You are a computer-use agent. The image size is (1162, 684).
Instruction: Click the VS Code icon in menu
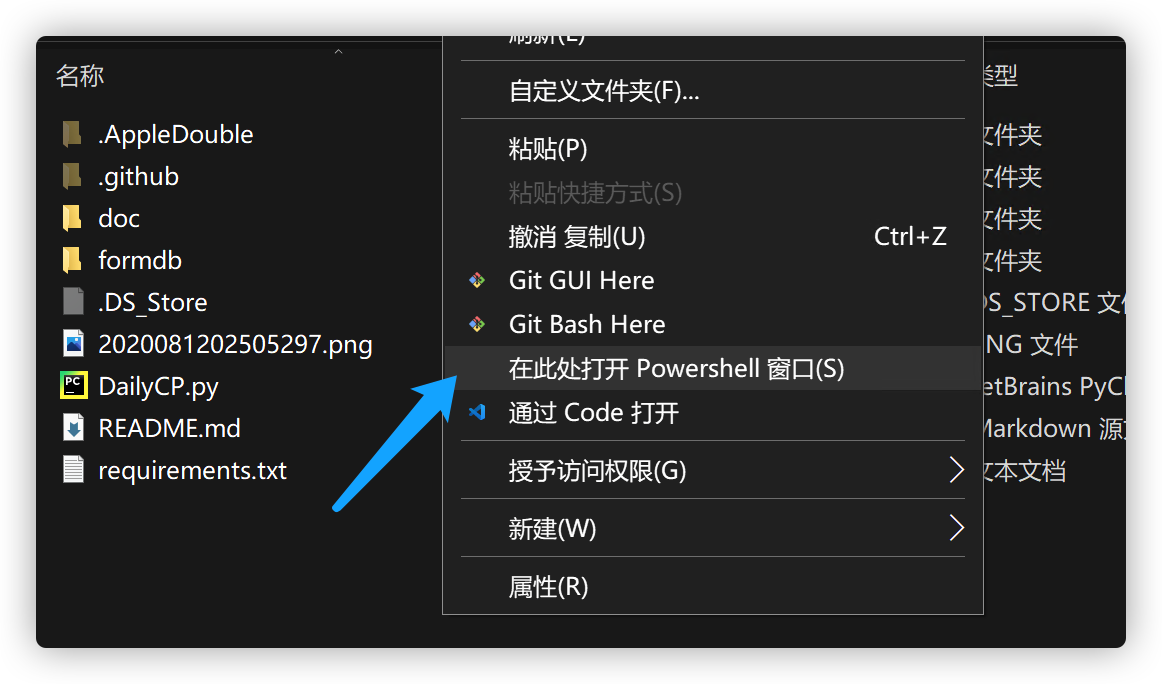(478, 412)
